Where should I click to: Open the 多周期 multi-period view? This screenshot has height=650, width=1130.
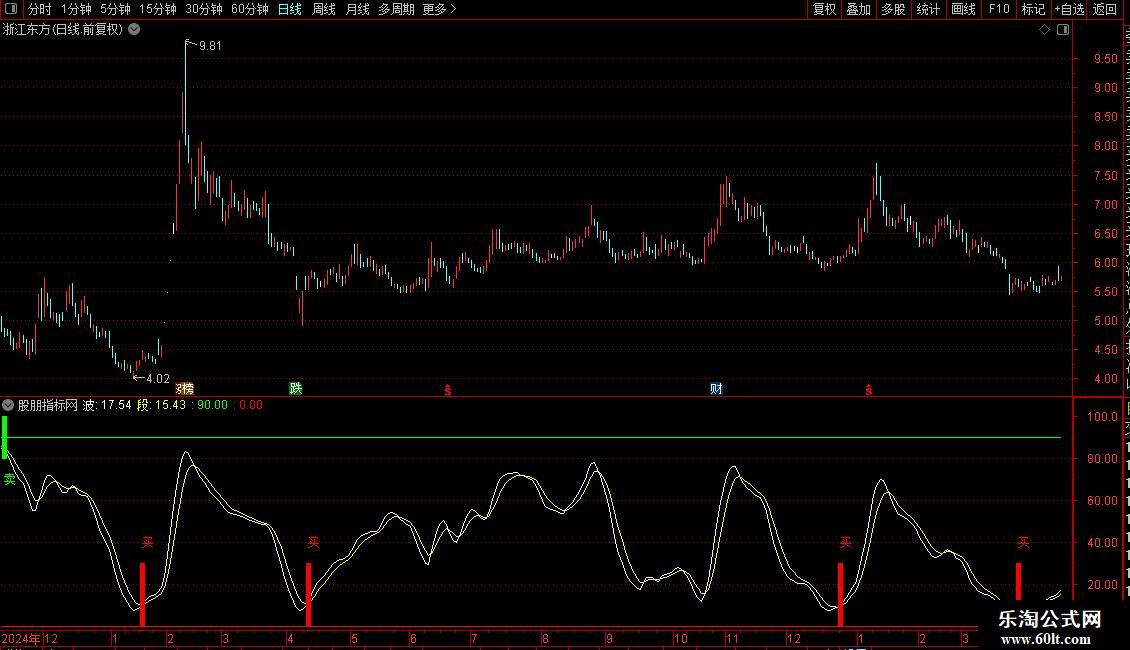pos(396,9)
